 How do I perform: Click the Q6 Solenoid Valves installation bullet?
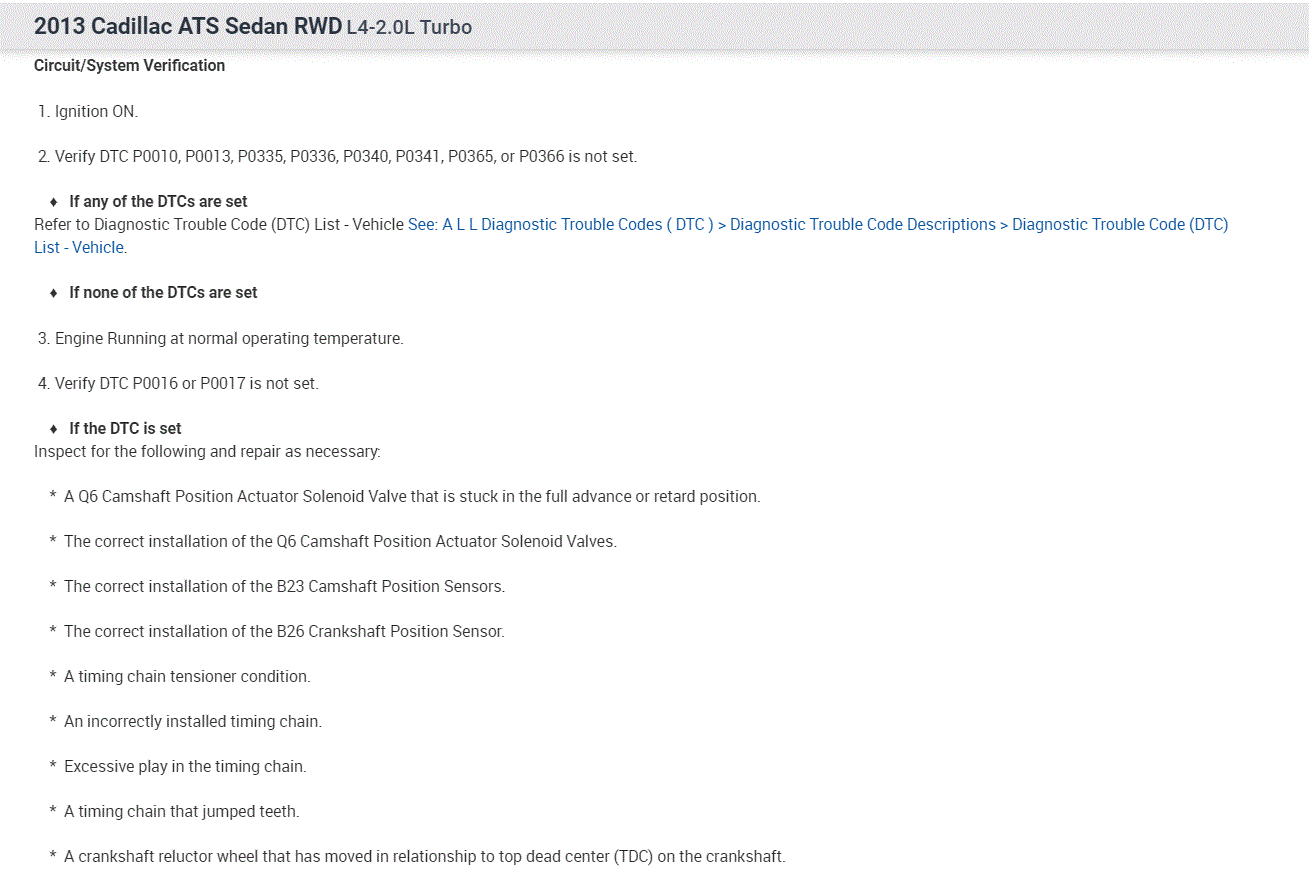[340, 542]
